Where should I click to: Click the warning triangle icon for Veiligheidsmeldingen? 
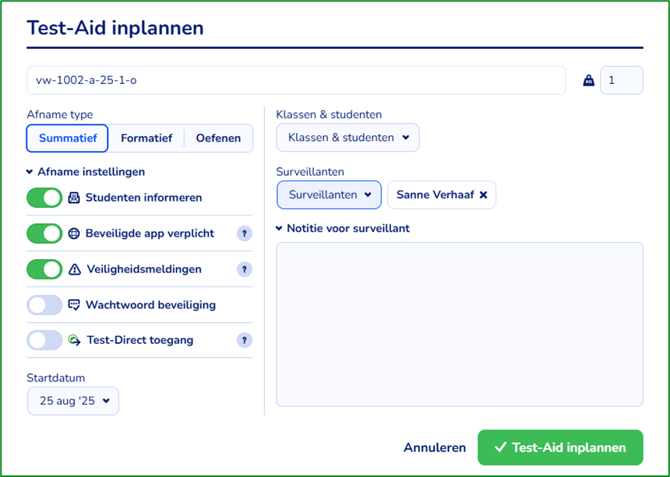74,269
